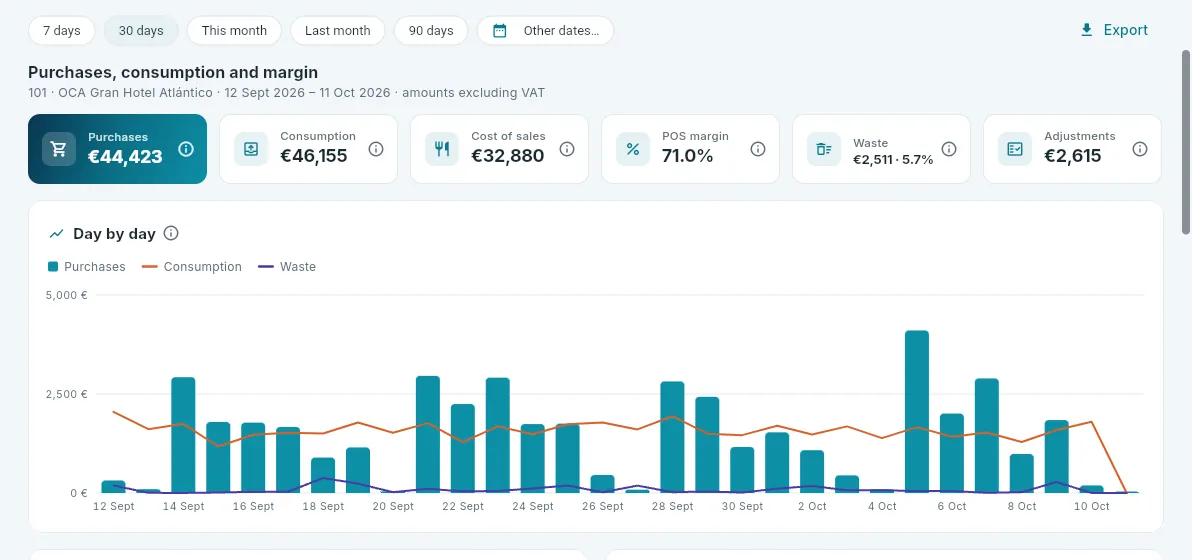Image resolution: width=1192 pixels, height=560 pixels.
Task: Click the 10 Oct axis label
Action: point(1091,506)
